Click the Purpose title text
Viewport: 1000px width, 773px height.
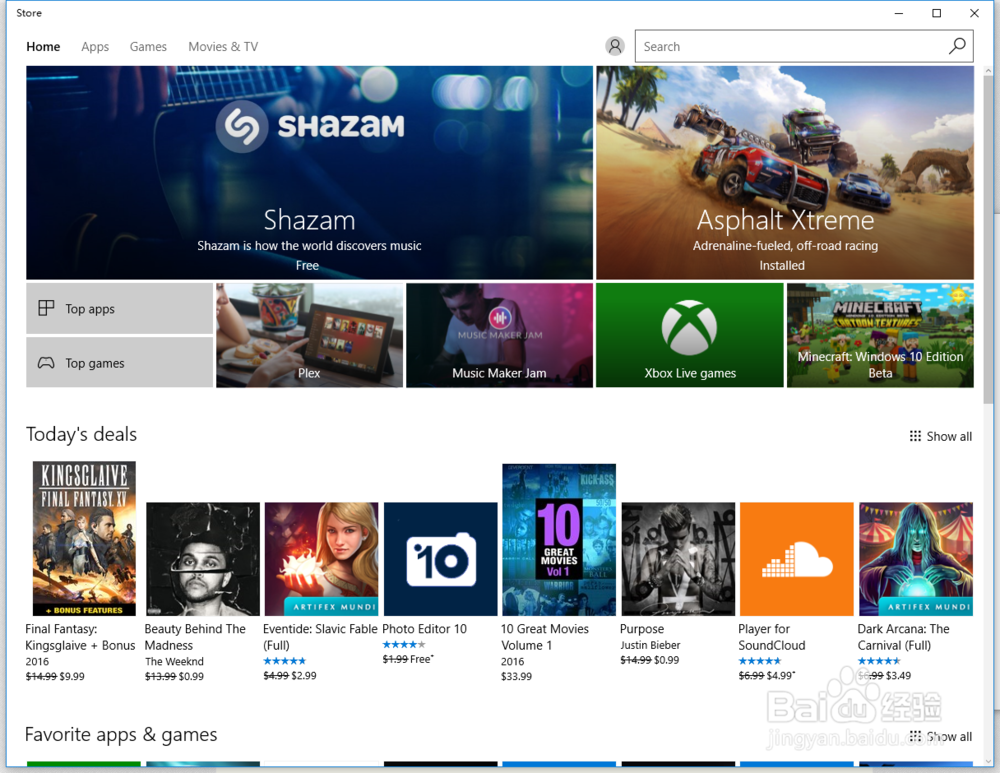pos(642,629)
